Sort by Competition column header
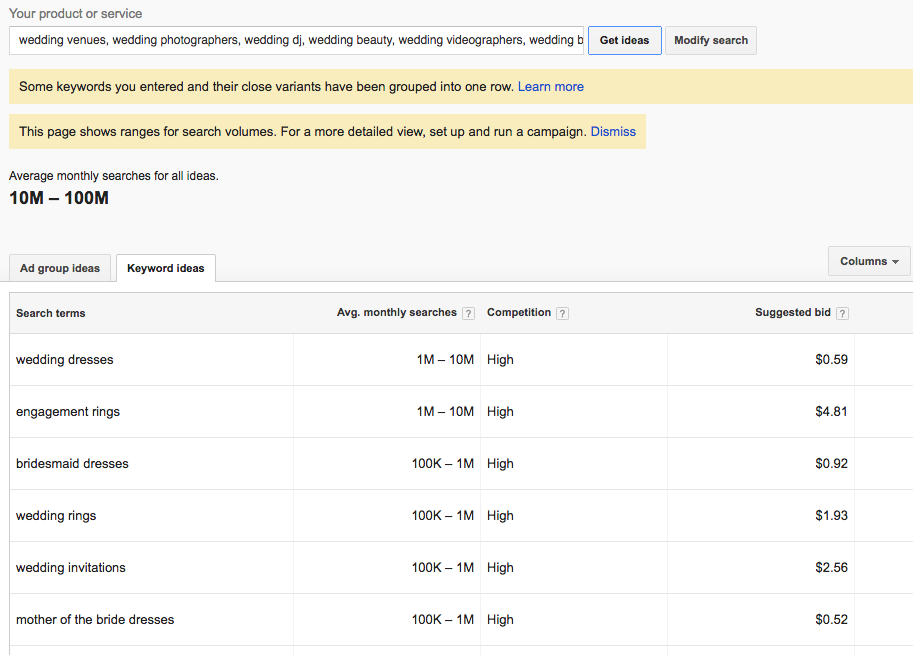Screen dimensions: 913x655 point(518,313)
